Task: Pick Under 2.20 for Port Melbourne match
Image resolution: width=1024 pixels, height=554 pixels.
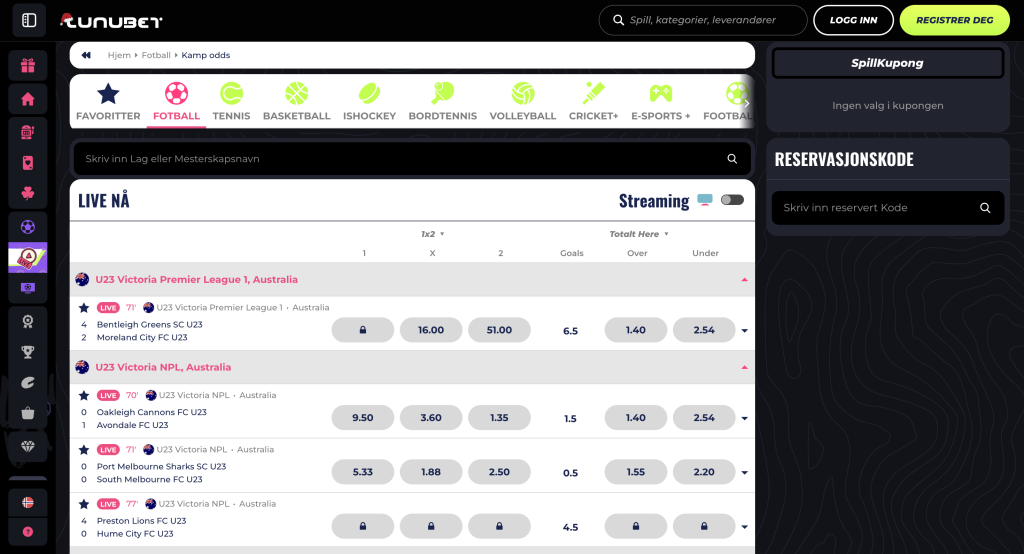Action: tap(704, 472)
